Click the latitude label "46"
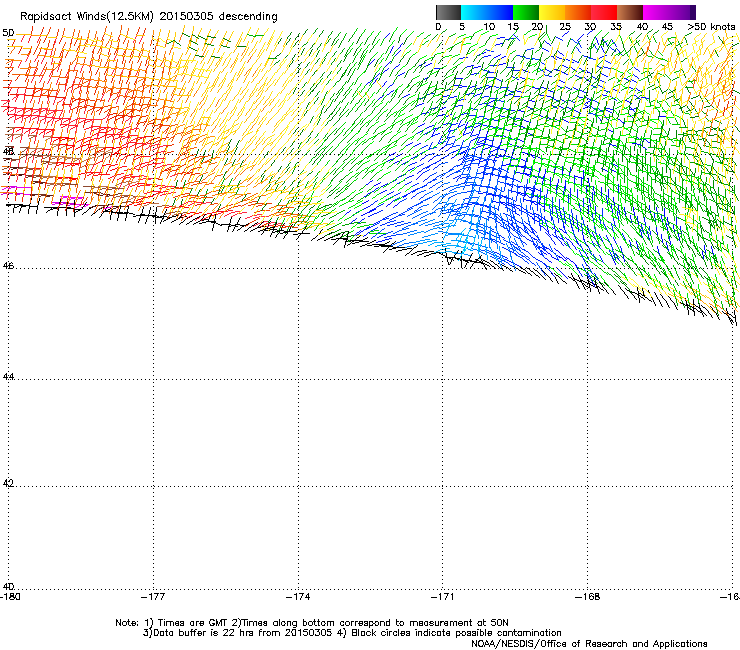 pos(8,266)
